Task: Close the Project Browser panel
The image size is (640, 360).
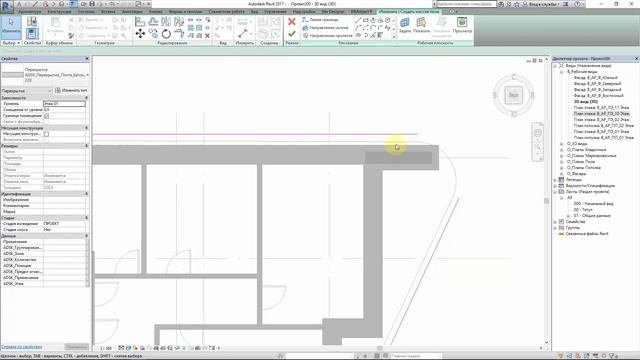Action: click(636, 59)
